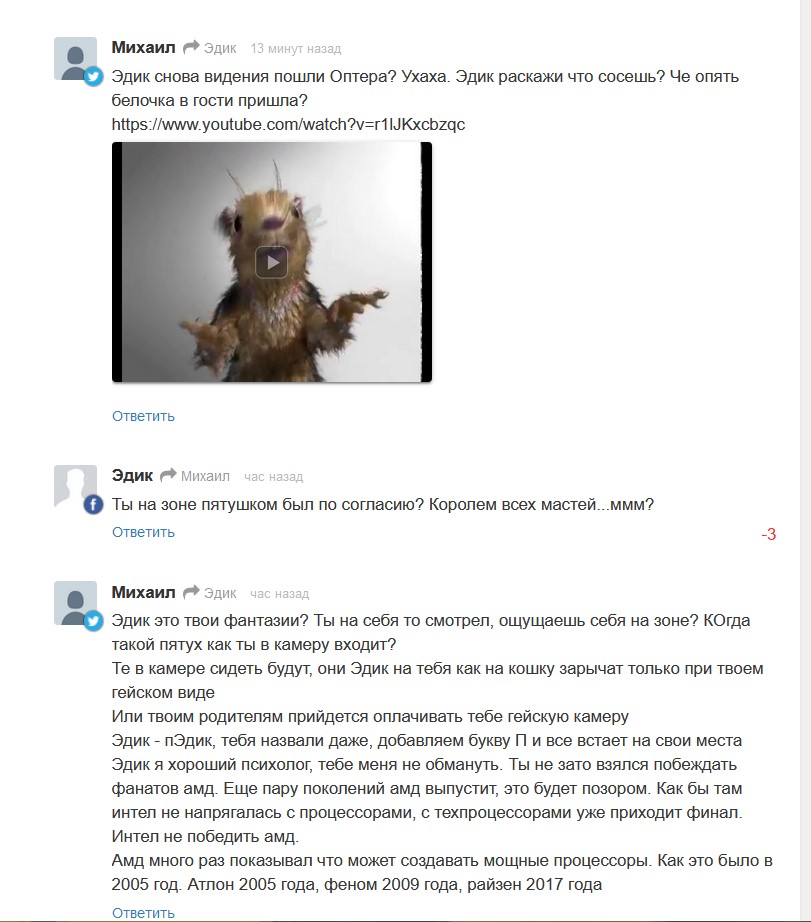Click the reply arrow icon in the first comment

point(191,48)
